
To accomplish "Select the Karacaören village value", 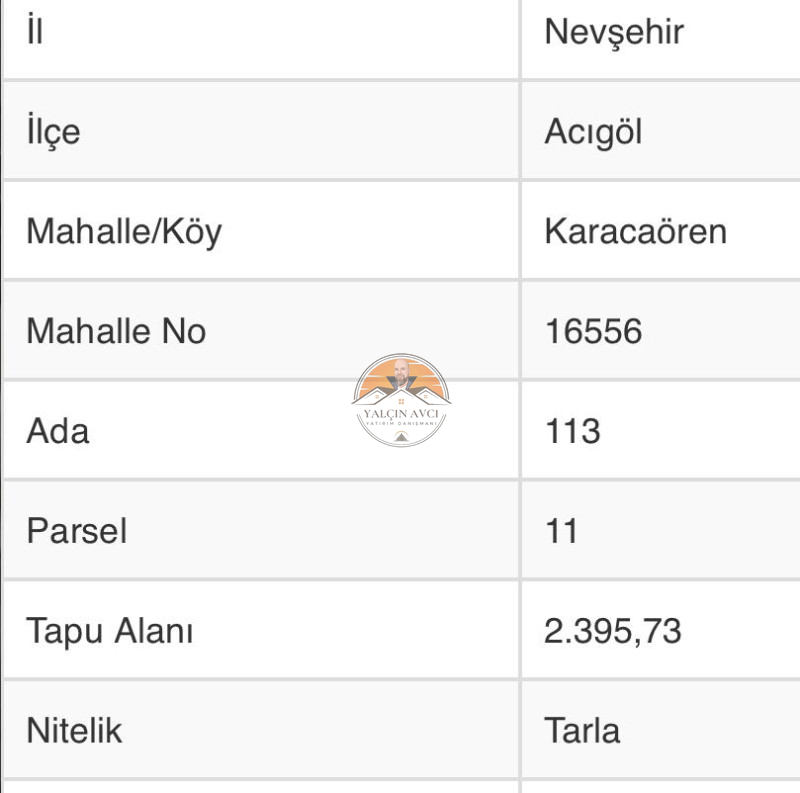I will 635,232.
